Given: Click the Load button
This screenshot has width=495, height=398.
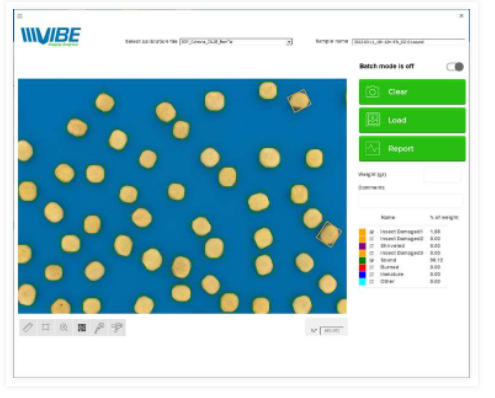Looking at the screenshot, I should click(x=412, y=120).
